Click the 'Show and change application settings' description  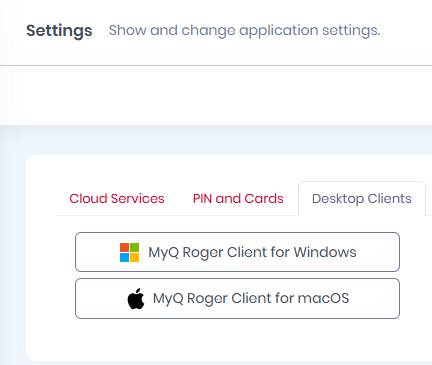244,30
